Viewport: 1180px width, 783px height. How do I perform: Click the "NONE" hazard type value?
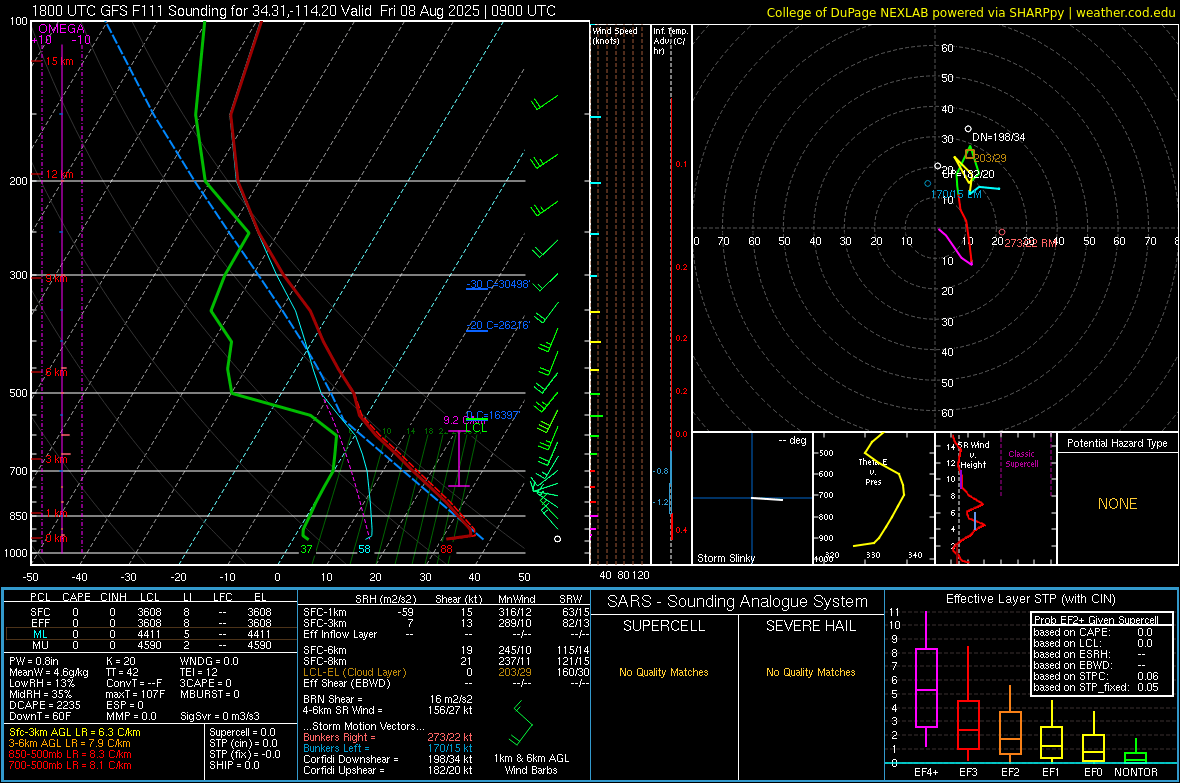[1117, 504]
